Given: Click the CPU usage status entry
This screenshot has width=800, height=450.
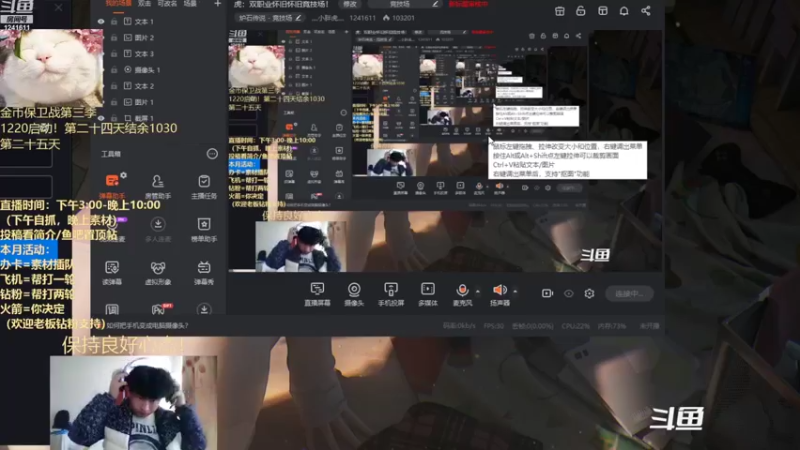Looking at the screenshot, I should 576,326.
